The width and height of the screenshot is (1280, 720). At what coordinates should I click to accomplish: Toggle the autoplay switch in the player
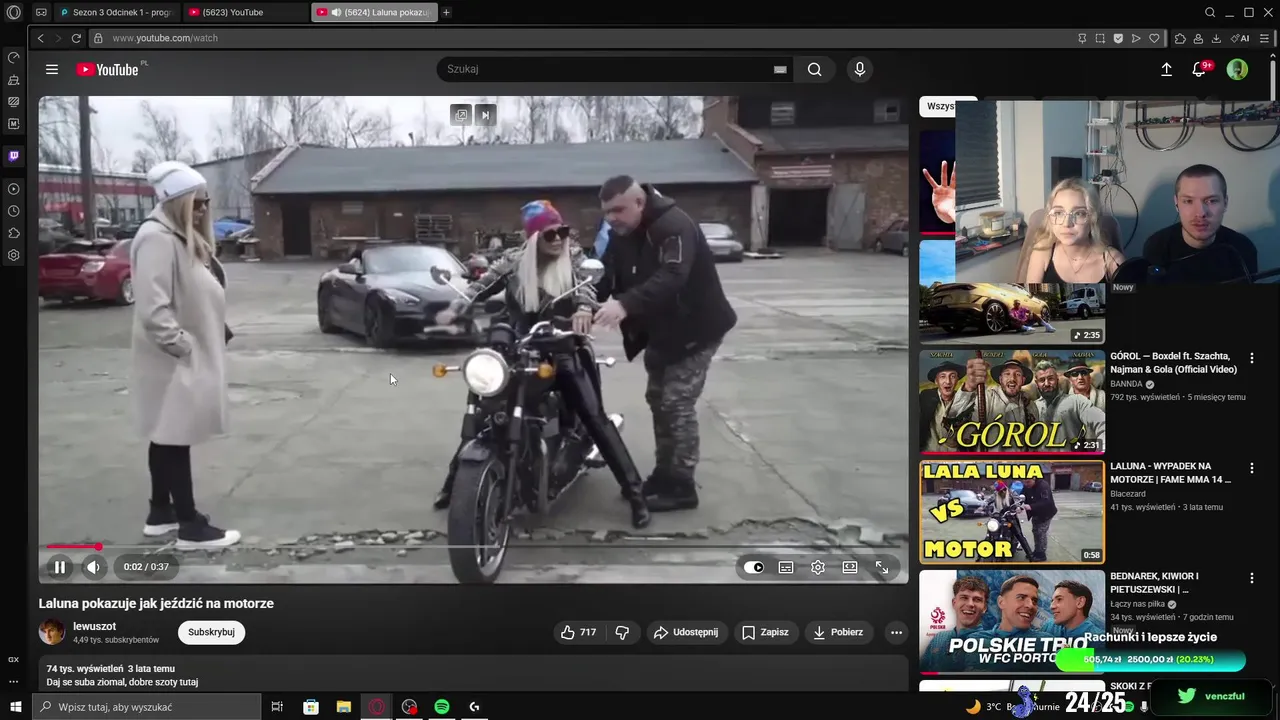754,567
